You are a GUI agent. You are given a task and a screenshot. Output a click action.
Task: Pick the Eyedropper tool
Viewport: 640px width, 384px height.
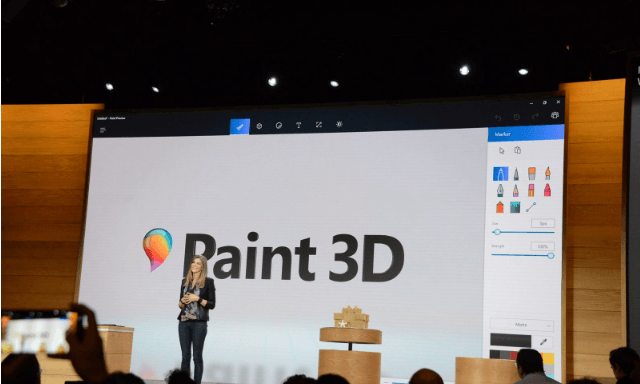click(x=543, y=342)
